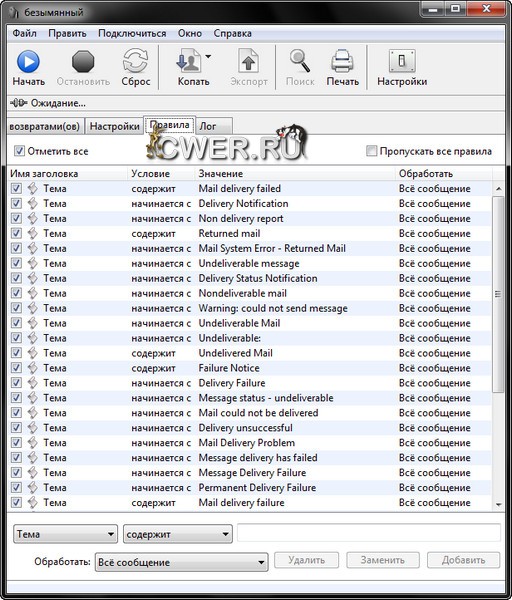Viewport: 512px width, 600px height.
Task: Click the Начать play icon
Action: (x=28, y=61)
